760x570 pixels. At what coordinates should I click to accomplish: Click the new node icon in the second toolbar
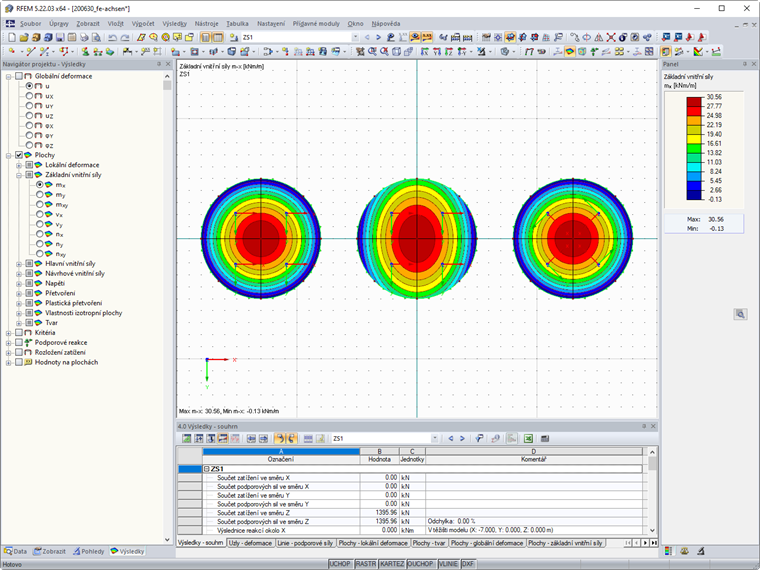pyautogui.click(x=12, y=51)
